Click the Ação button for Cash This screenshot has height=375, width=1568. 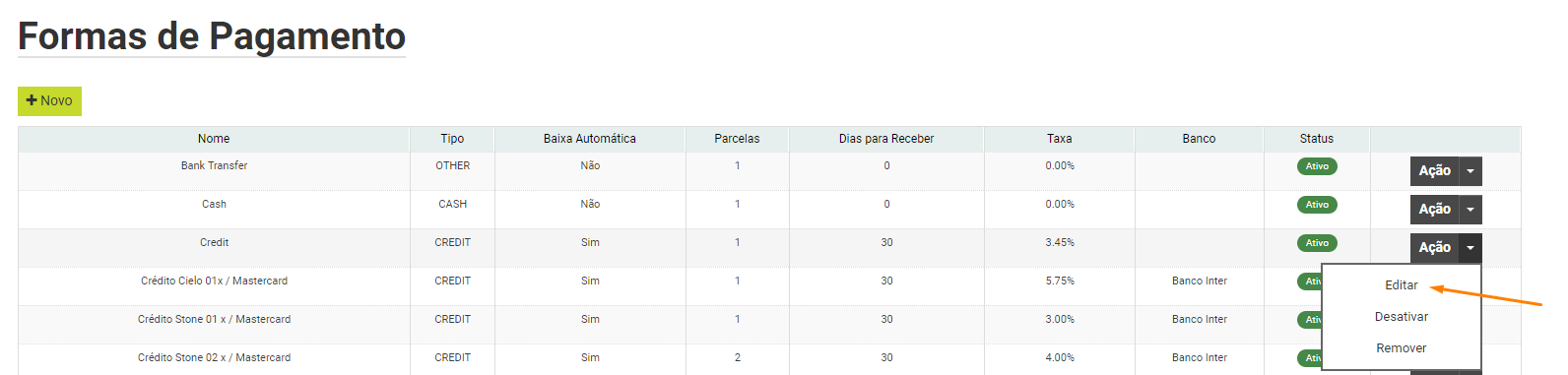coord(1435,210)
